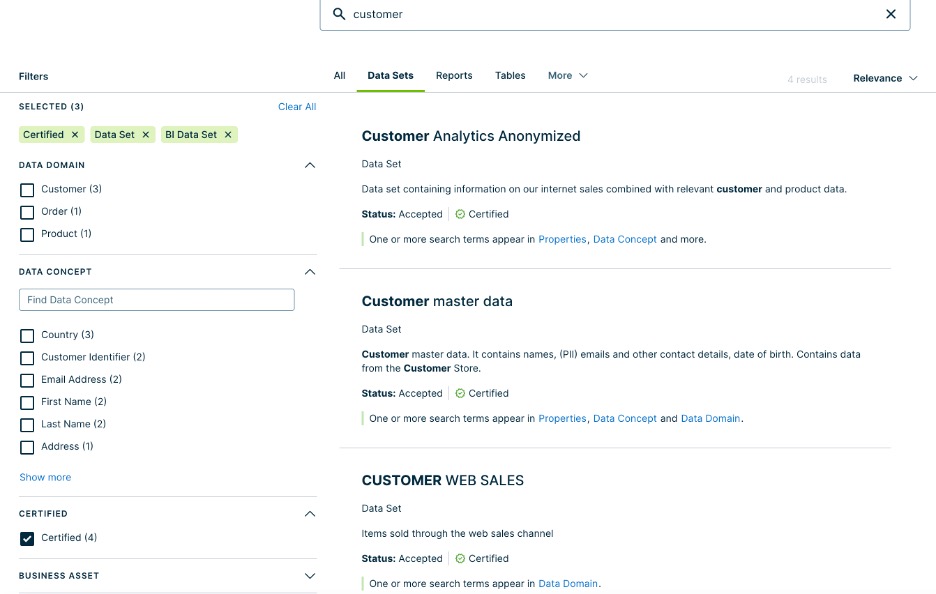Click the search magnifier icon

pyautogui.click(x=337, y=14)
